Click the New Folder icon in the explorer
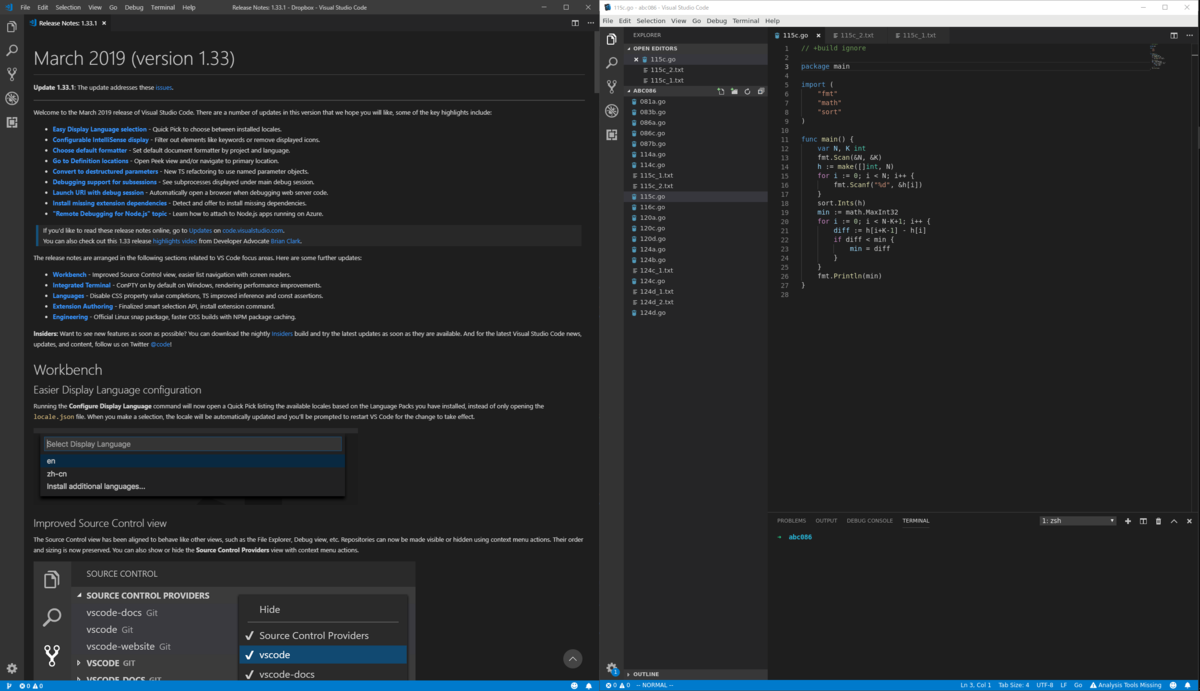This screenshot has width=1200, height=691. pos(736,91)
